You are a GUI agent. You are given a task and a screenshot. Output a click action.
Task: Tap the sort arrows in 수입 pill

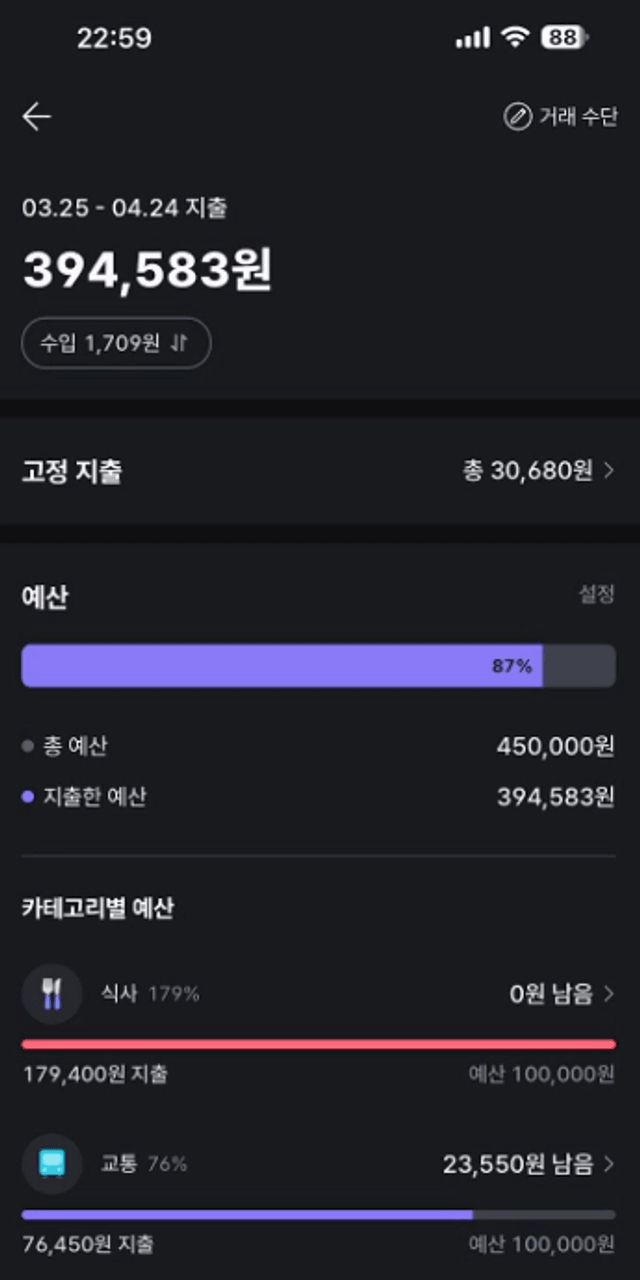[x=179, y=343]
